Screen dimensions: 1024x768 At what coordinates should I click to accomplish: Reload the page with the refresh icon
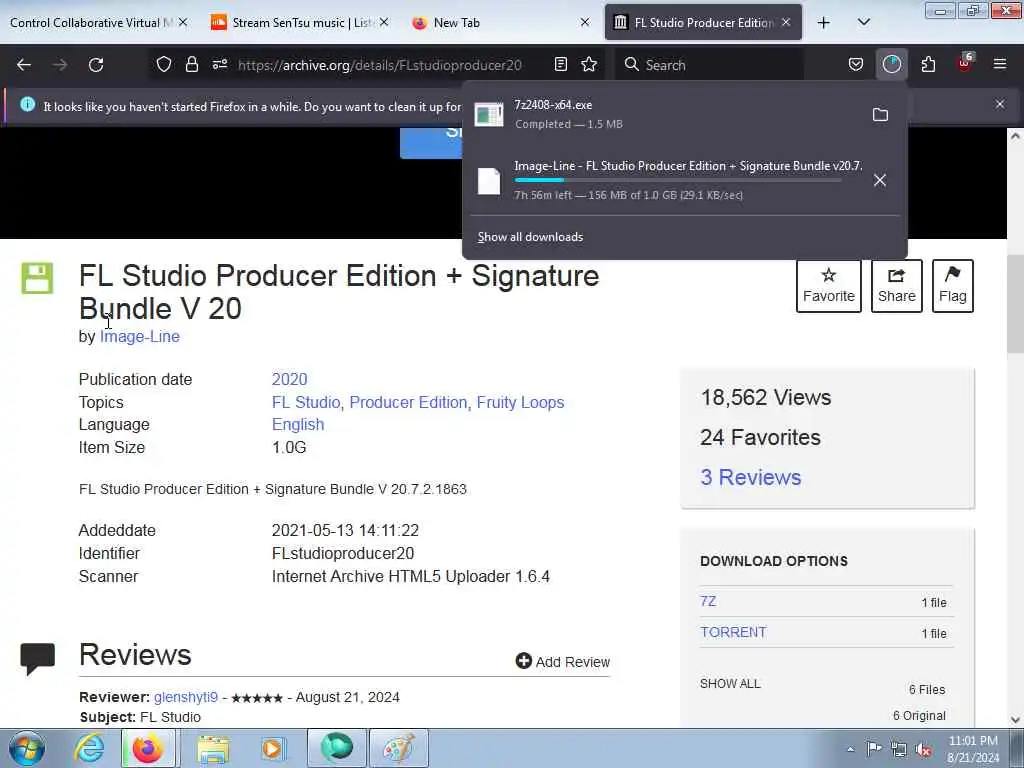tap(96, 65)
